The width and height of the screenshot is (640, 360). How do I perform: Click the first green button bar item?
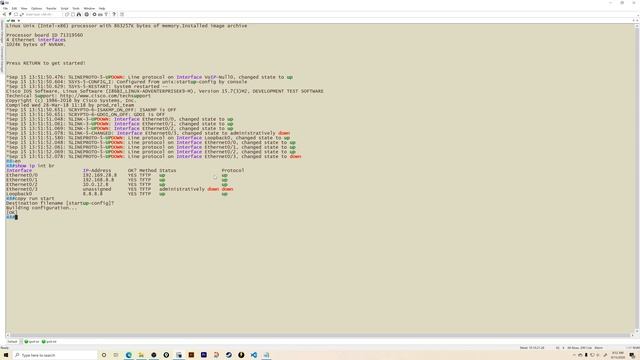tap(32, 342)
